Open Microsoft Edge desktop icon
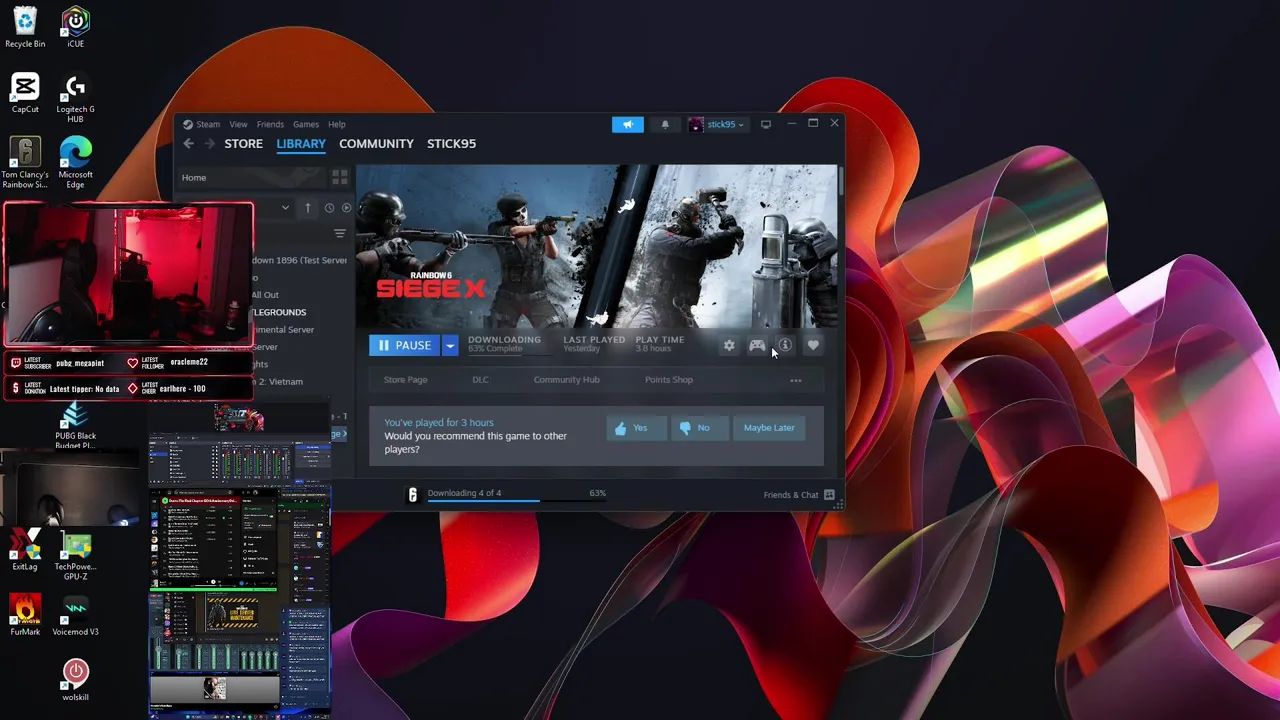This screenshot has width=1280, height=720. [x=75, y=163]
